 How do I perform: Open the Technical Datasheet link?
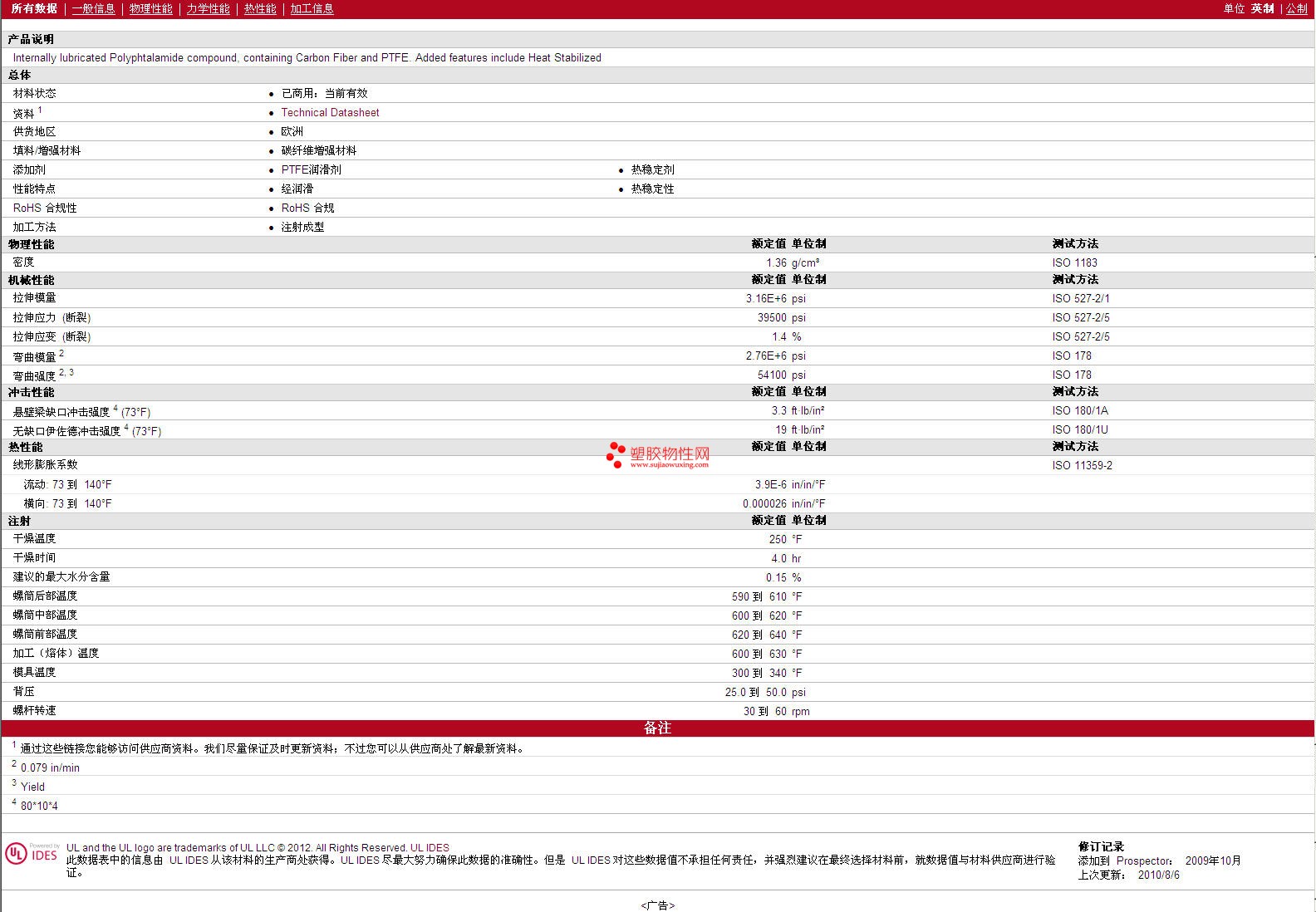pos(330,113)
